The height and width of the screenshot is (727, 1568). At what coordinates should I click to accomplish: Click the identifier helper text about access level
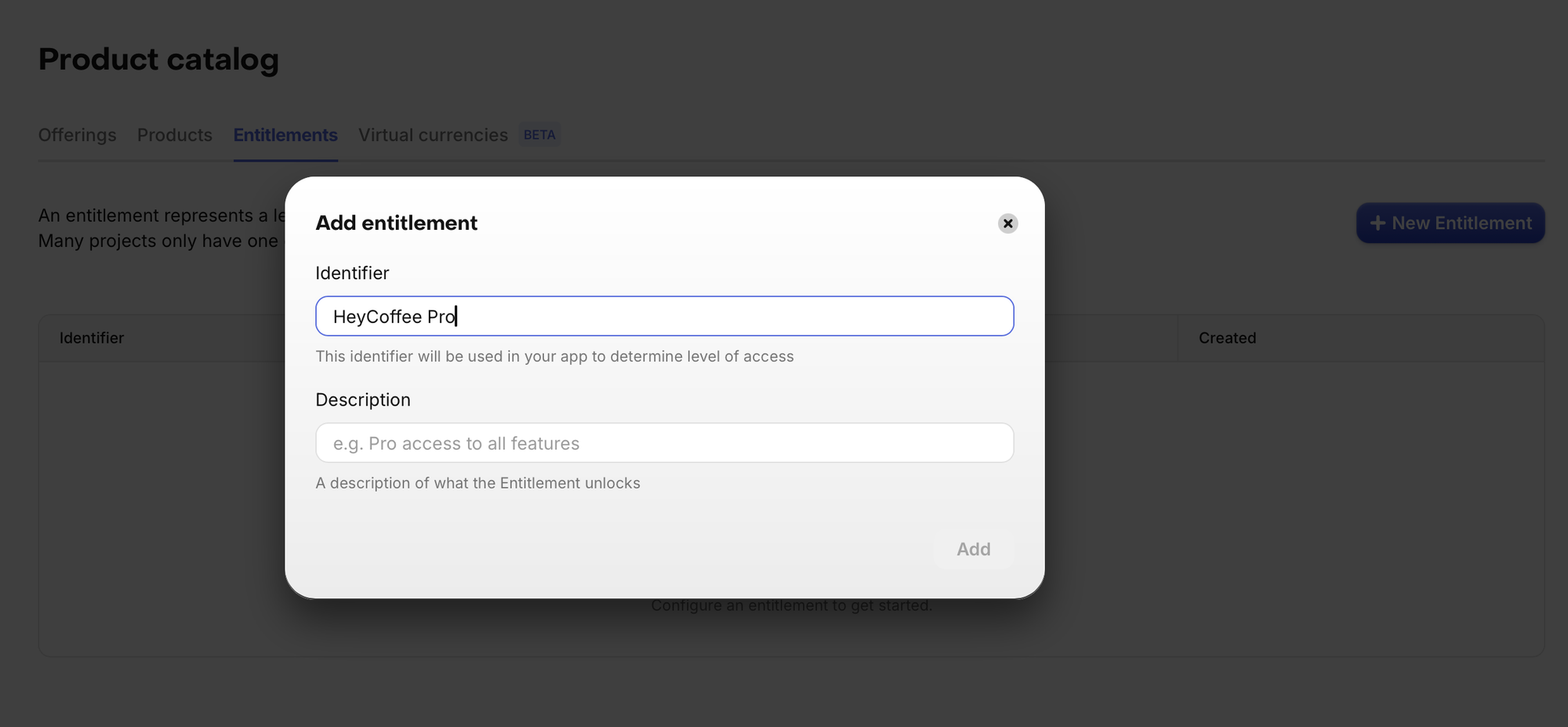pos(554,357)
